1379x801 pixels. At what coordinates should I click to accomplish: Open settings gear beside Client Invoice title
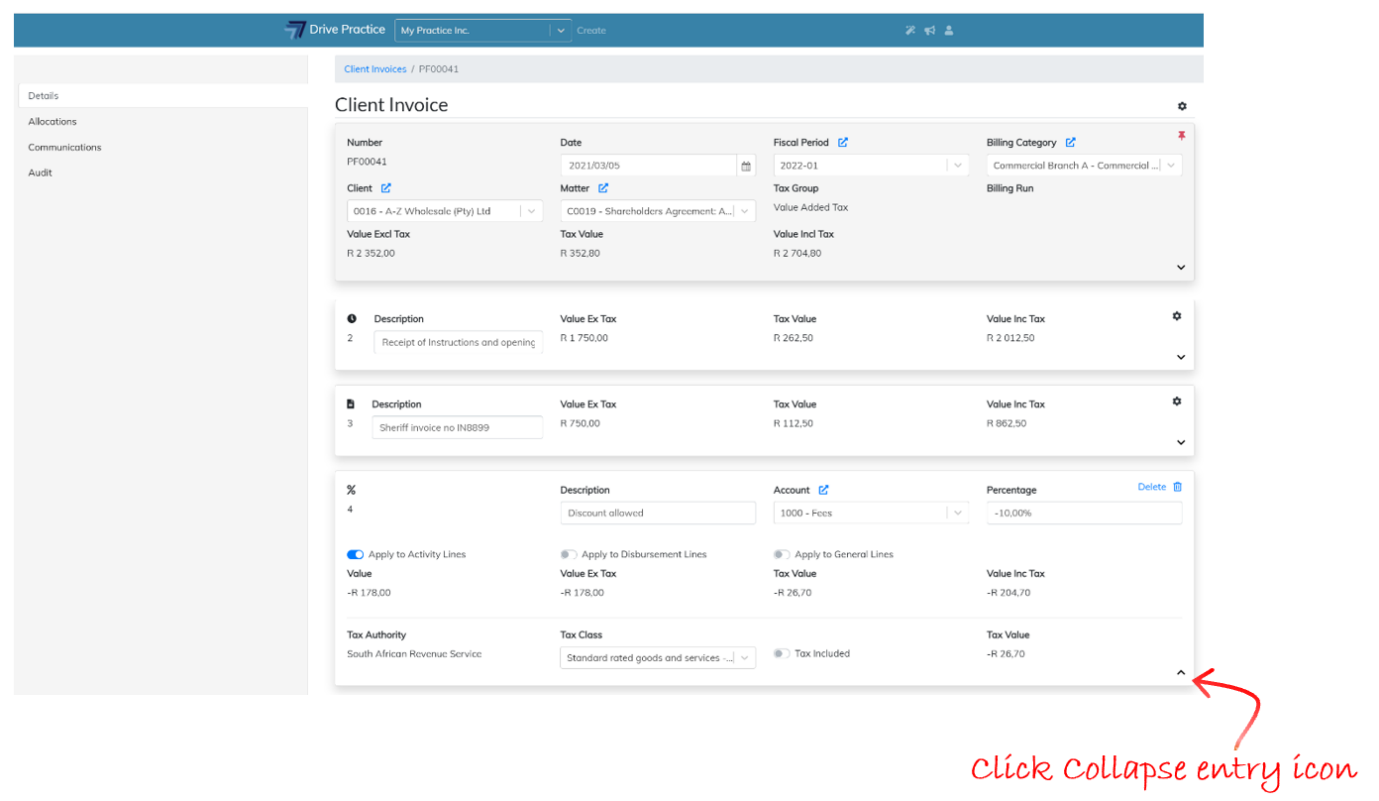point(1182,106)
